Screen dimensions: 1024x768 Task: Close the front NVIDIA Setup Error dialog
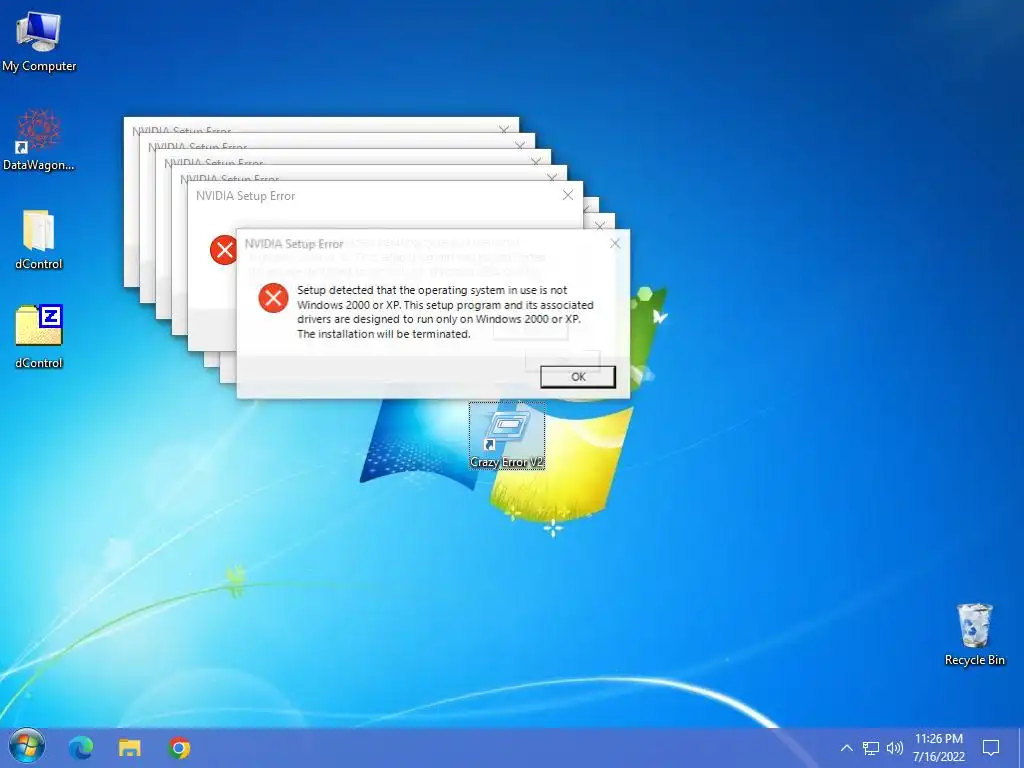pos(615,244)
